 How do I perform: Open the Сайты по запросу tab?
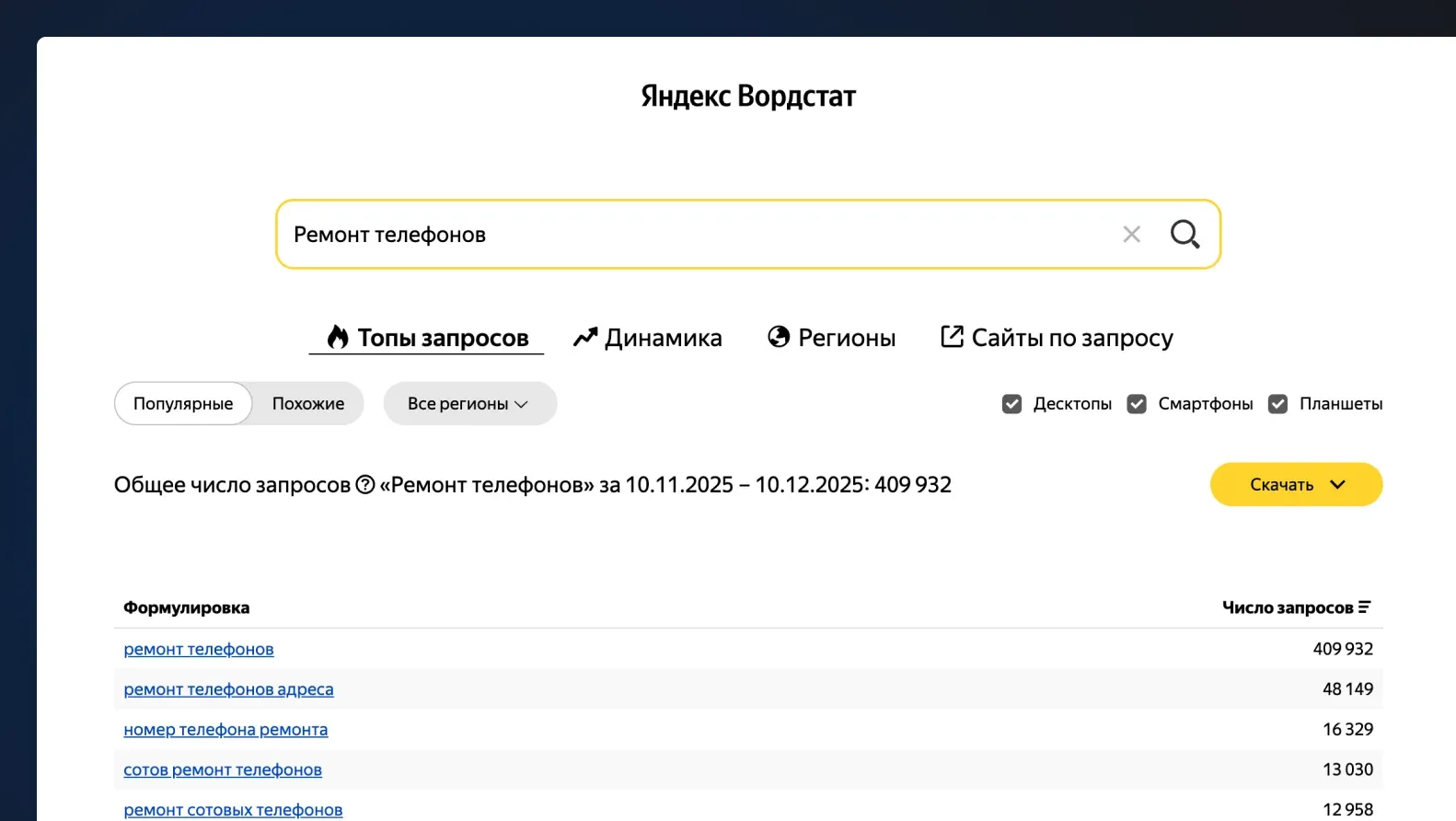point(1071,338)
